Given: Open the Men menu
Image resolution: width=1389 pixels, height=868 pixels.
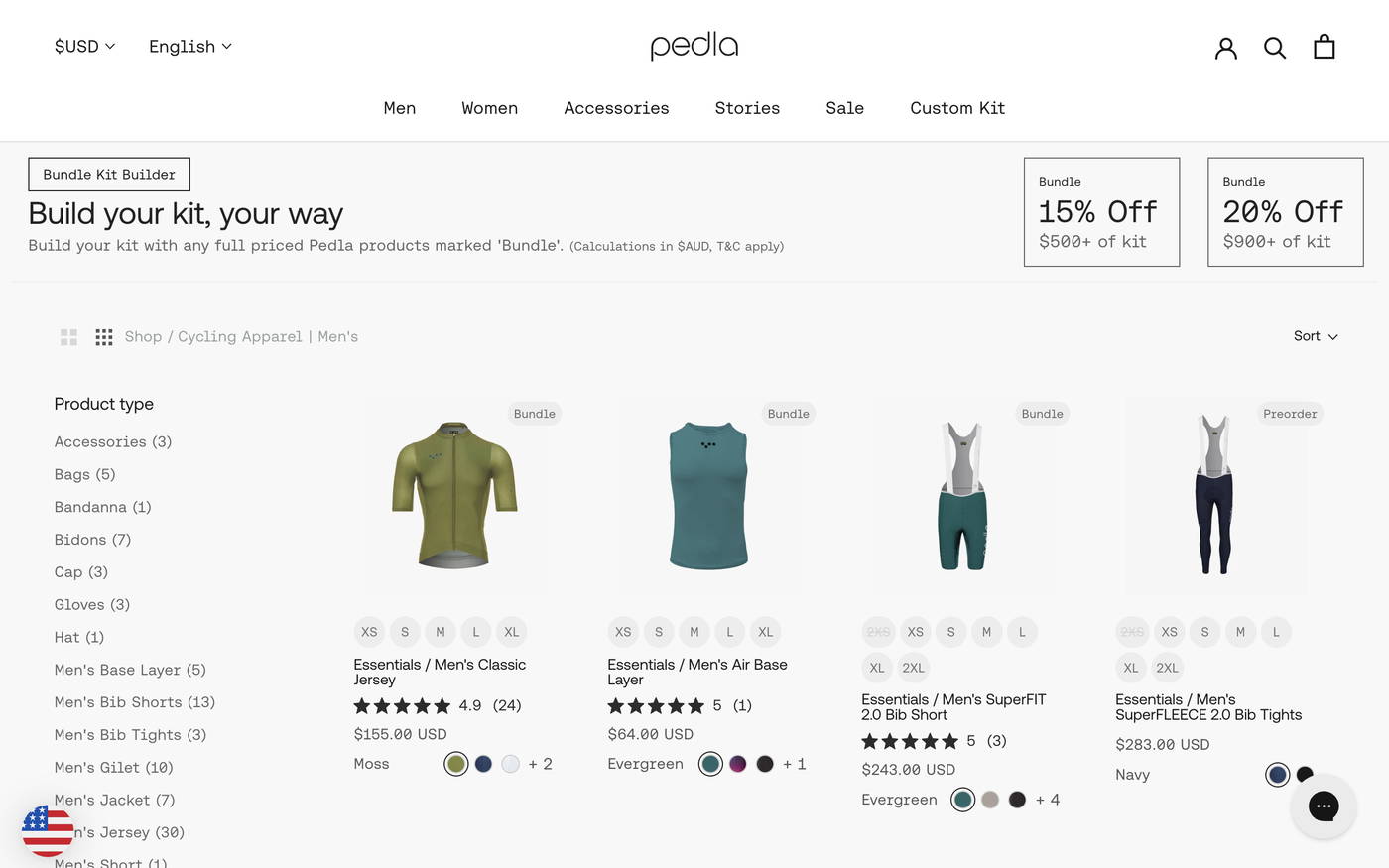Looking at the screenshot, I should coord(399,108).
